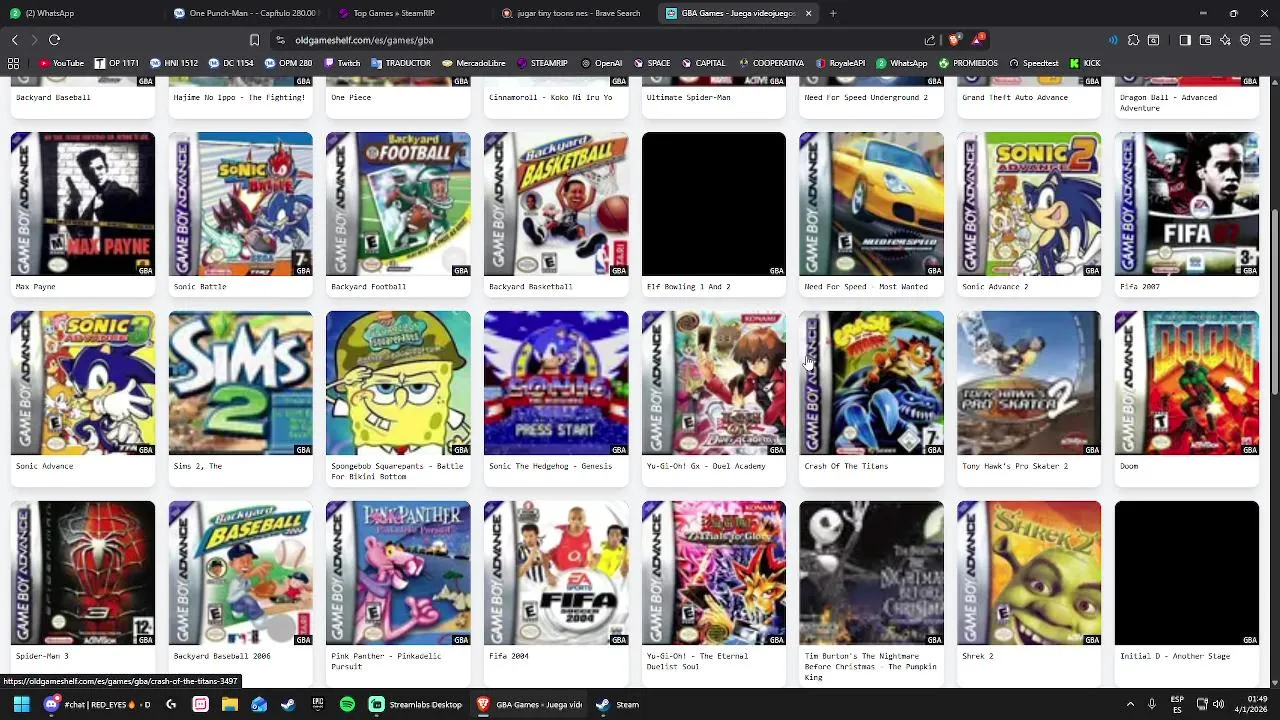Open the Fifa 2004 cover

point(556,573)
